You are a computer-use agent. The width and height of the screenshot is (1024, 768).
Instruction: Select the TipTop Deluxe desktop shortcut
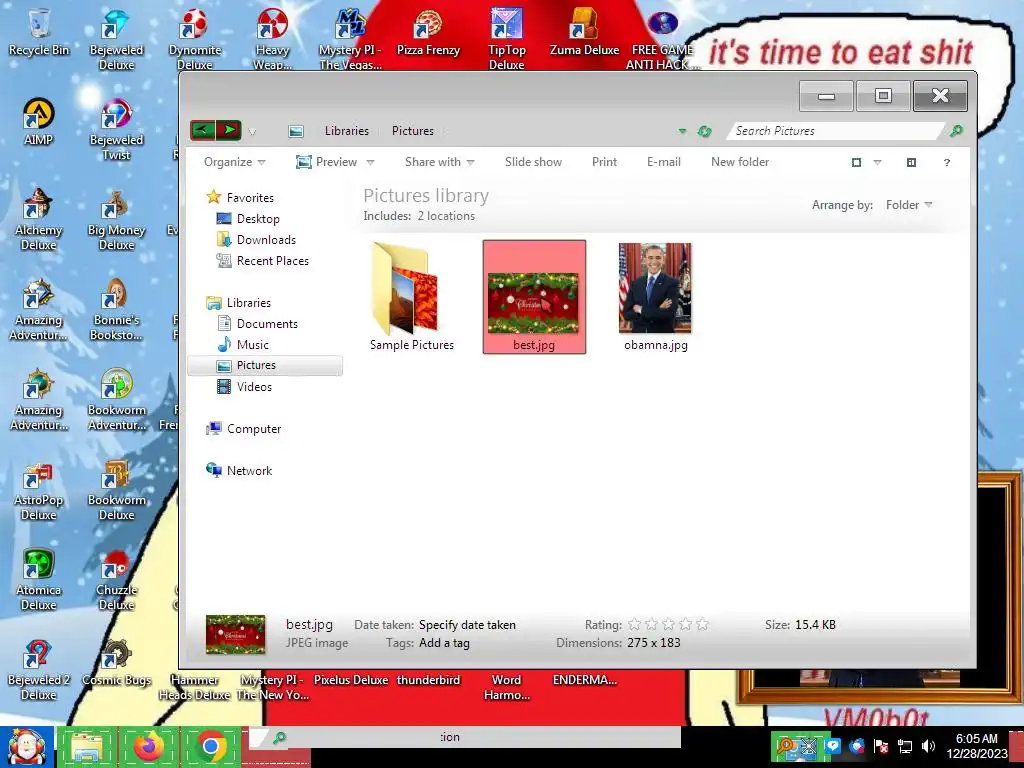tap(506, 39)
